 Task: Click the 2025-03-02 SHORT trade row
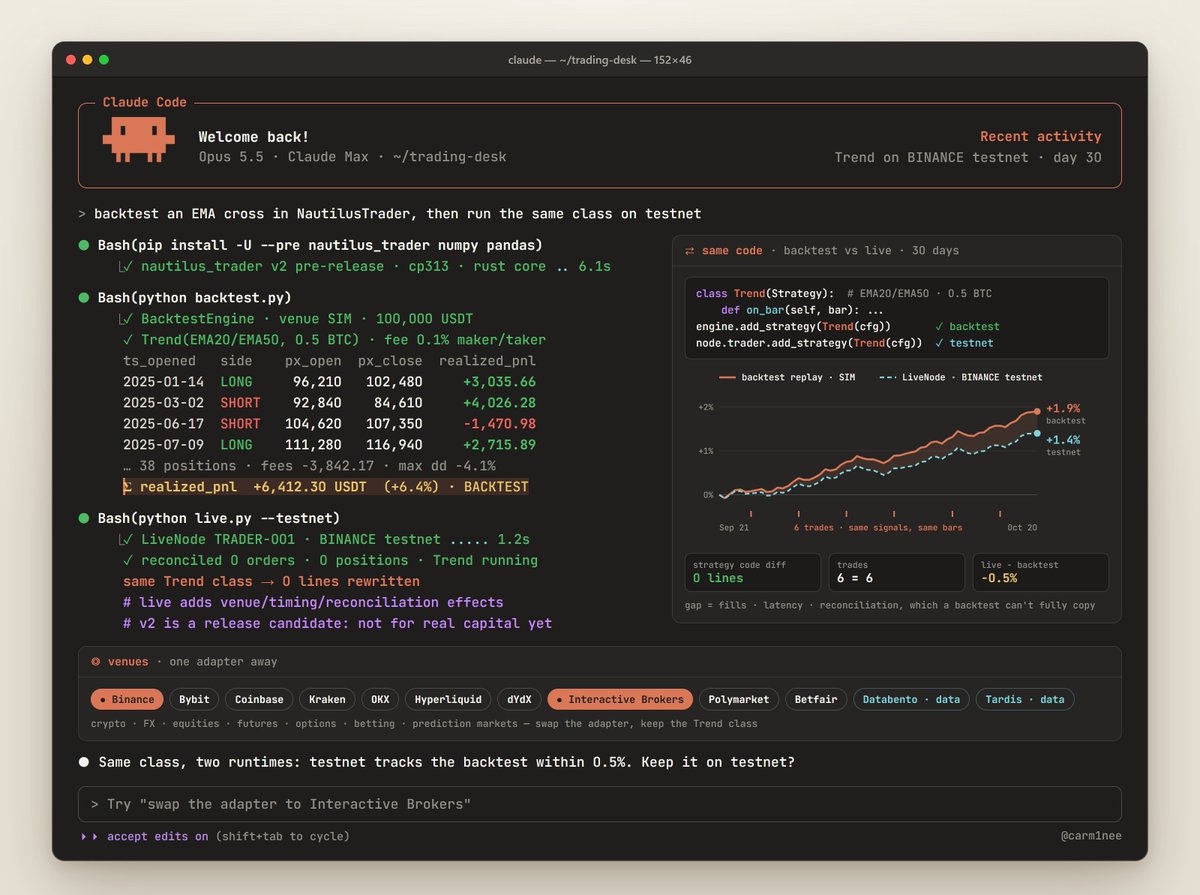[x=330, y=403]
